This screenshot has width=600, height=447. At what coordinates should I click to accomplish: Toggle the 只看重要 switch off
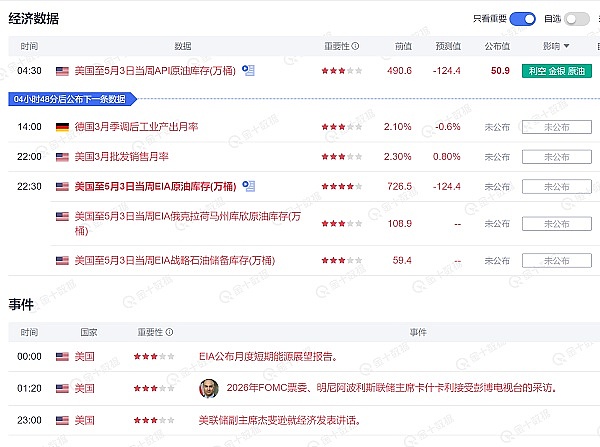pos(522,19)
